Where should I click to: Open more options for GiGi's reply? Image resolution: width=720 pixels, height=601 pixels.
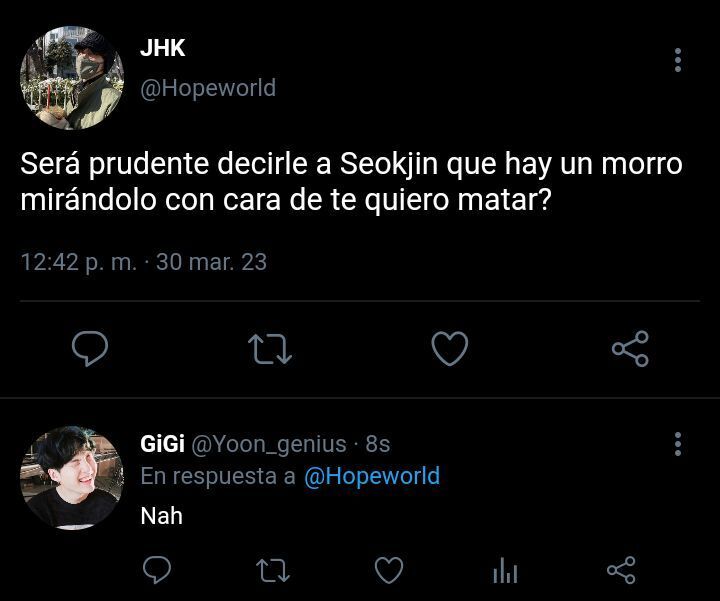[678, 444]
